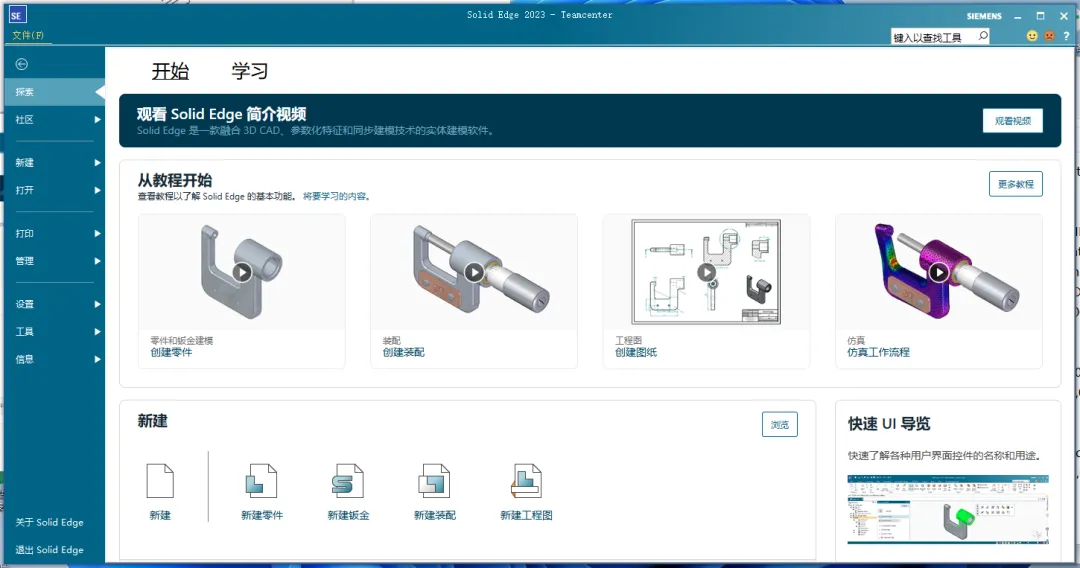The image size is (1080, 568).
Task: Click the 新建工程图 draft icon
Action: 526,481
